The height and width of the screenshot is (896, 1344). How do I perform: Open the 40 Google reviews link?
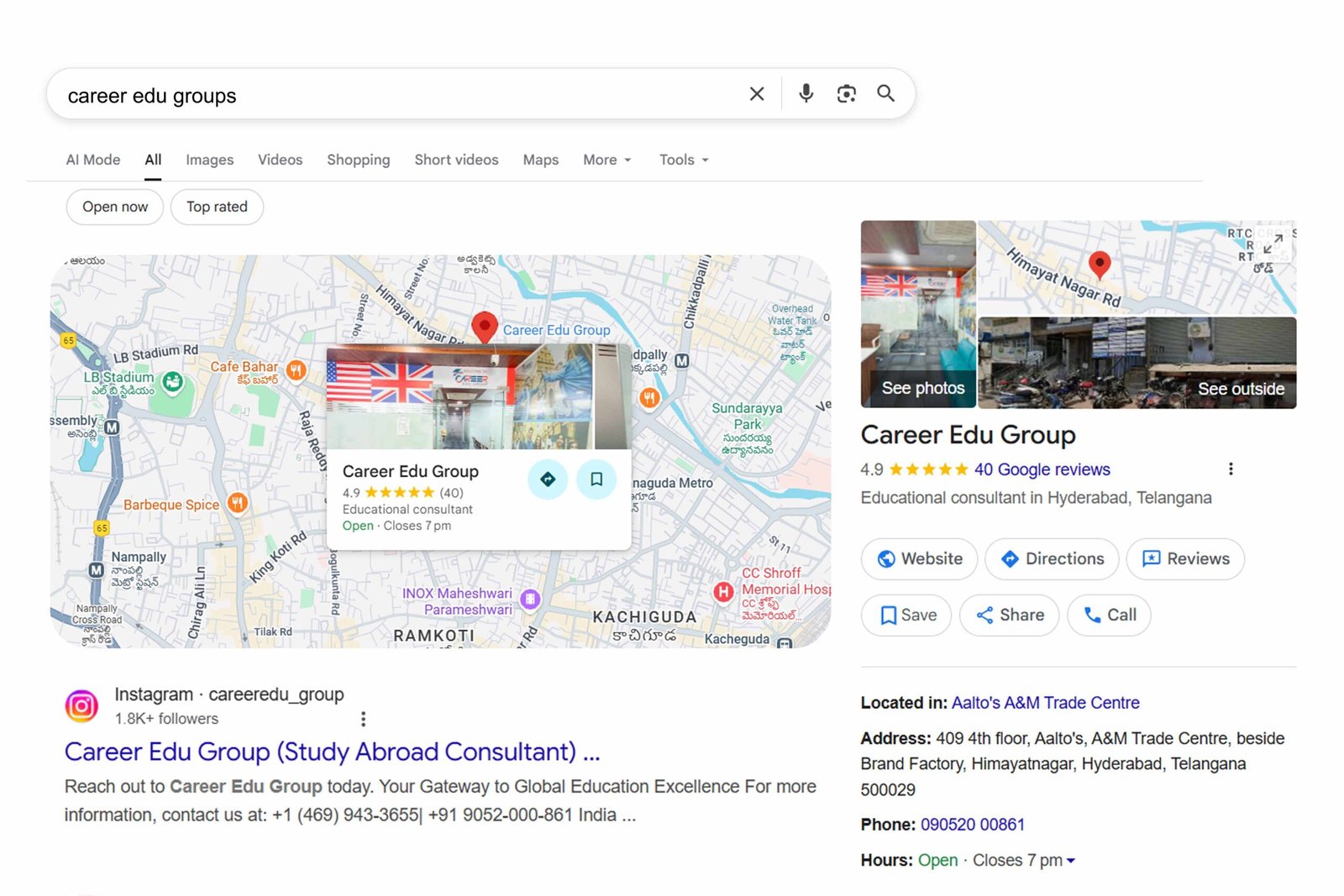(x=1042, y=469)
